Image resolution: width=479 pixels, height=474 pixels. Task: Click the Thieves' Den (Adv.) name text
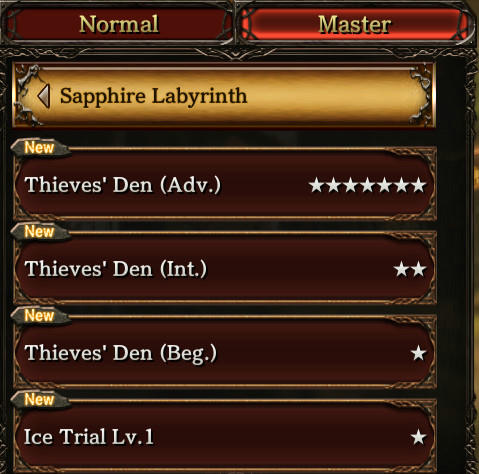click(x=122, y=185)
